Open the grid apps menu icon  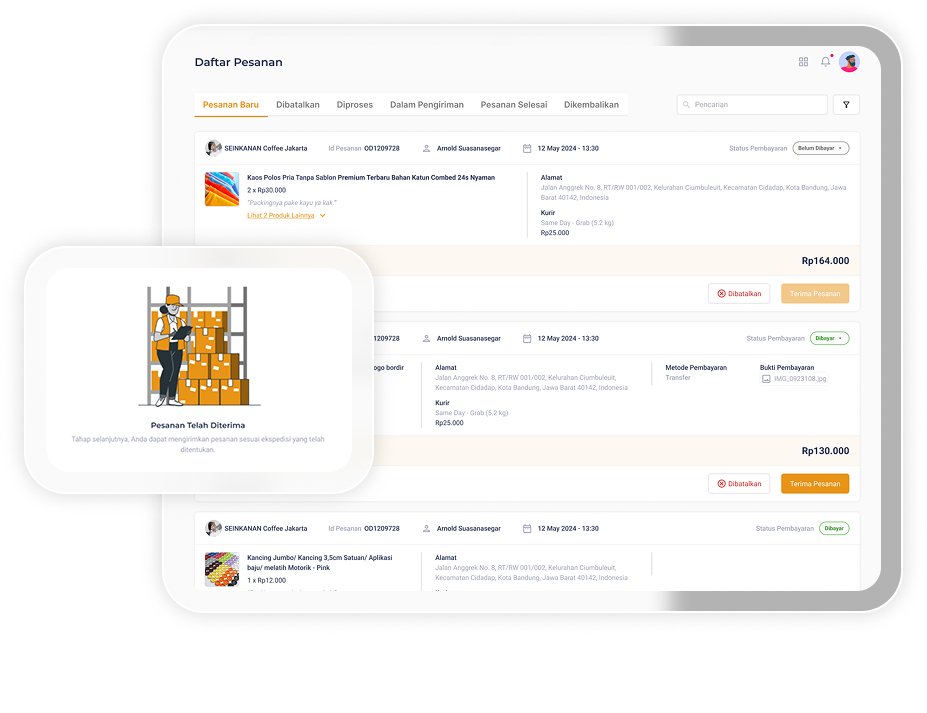coord(803,62)
